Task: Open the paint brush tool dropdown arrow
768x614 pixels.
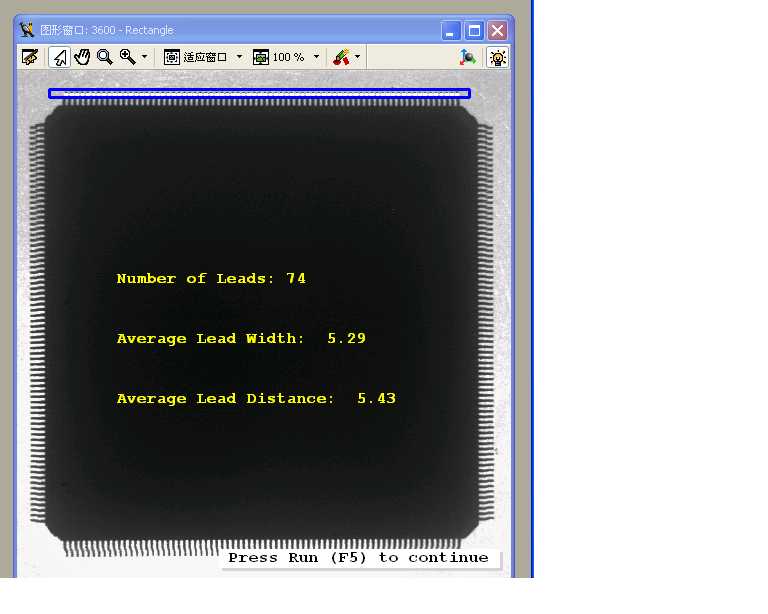Action: (x=358, y=57)
